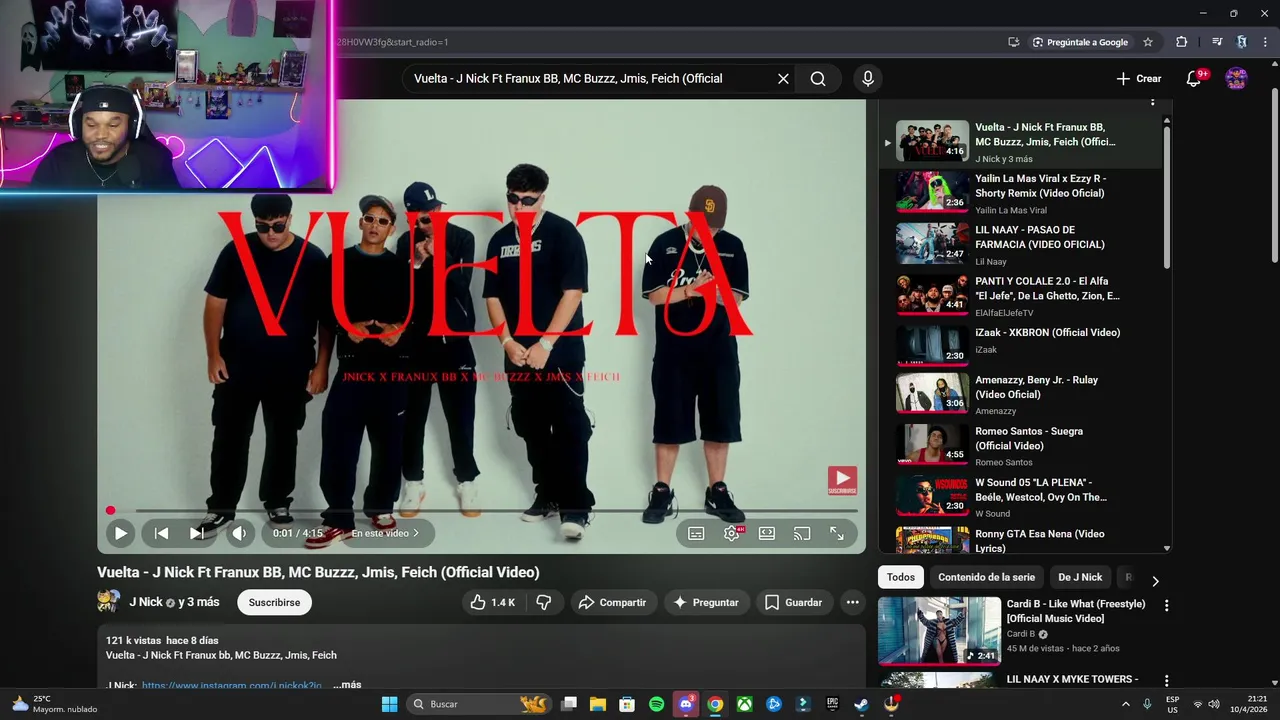Open the Chrome three-dot menu
This screenshot has height=720, width=1280.
pyautogui.click(x=1266, y=42)
